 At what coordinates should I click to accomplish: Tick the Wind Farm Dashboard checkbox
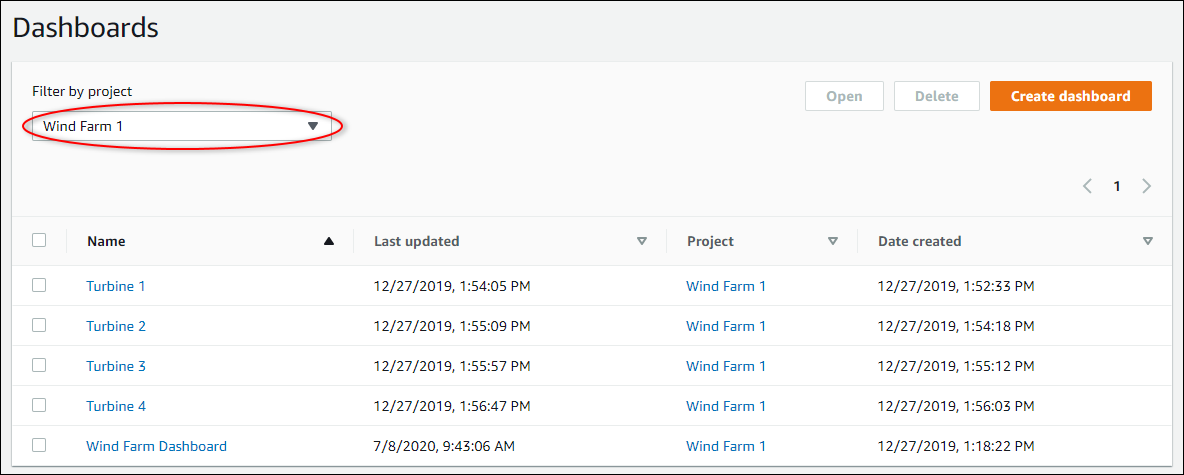[39, 445]
